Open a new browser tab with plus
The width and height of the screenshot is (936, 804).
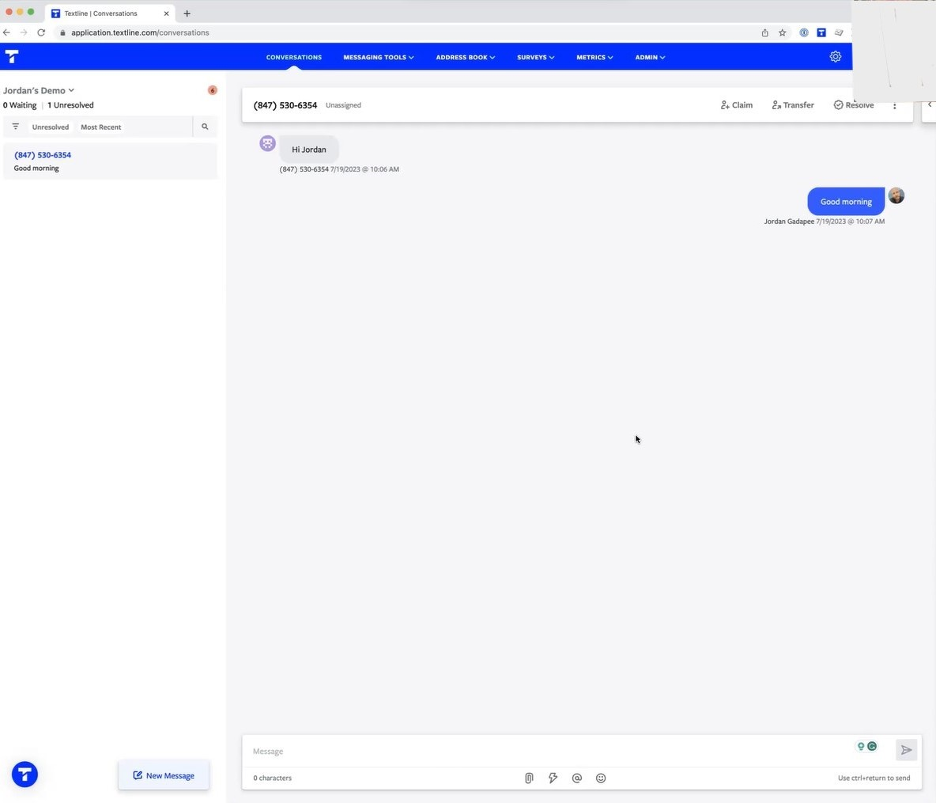[x=187, y=13]
